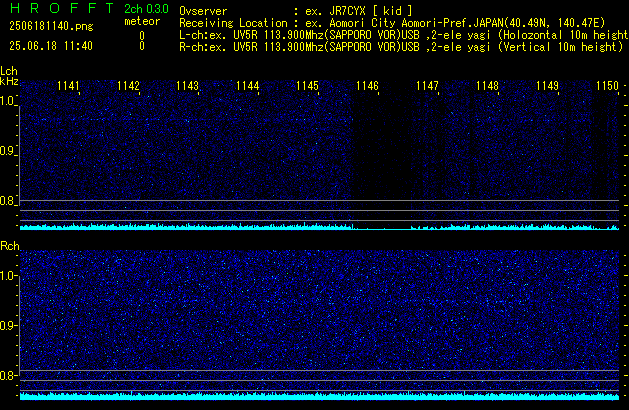
Task: Click the Lch channel label
Action: [9, 71]
